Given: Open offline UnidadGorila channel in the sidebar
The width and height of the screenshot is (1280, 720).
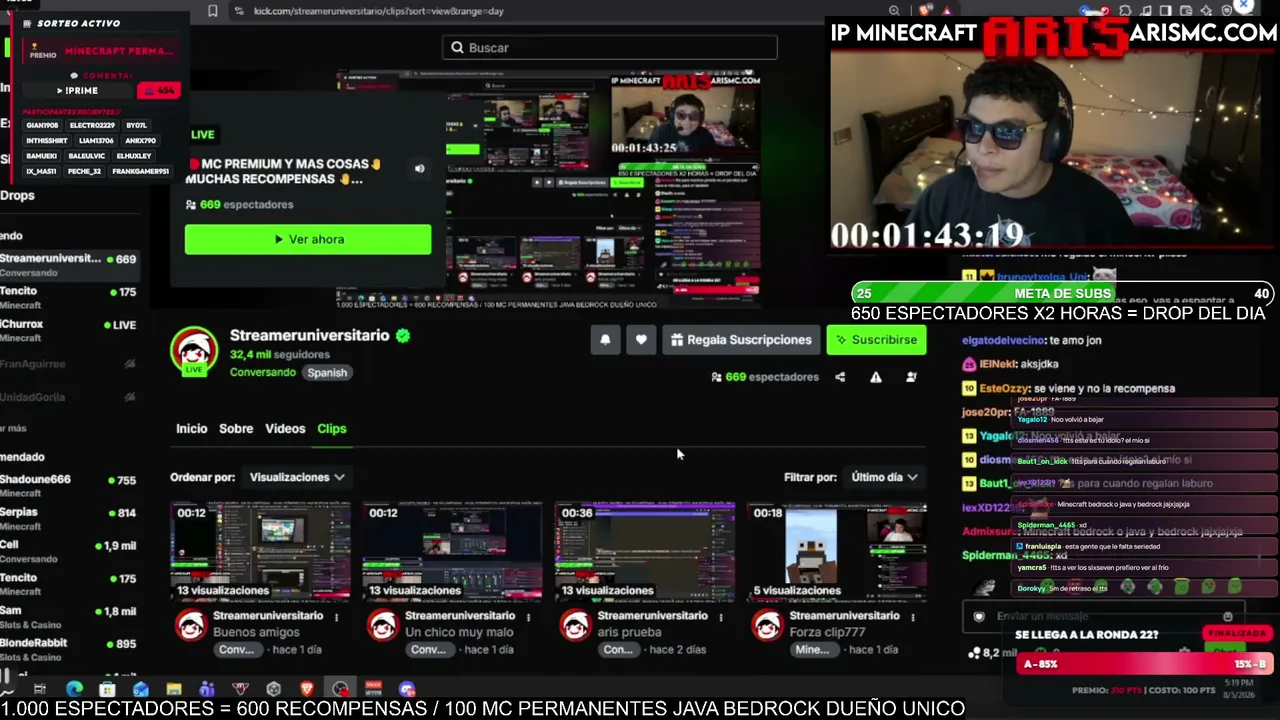Looking at the screenshot, I should tap(68, 397).
